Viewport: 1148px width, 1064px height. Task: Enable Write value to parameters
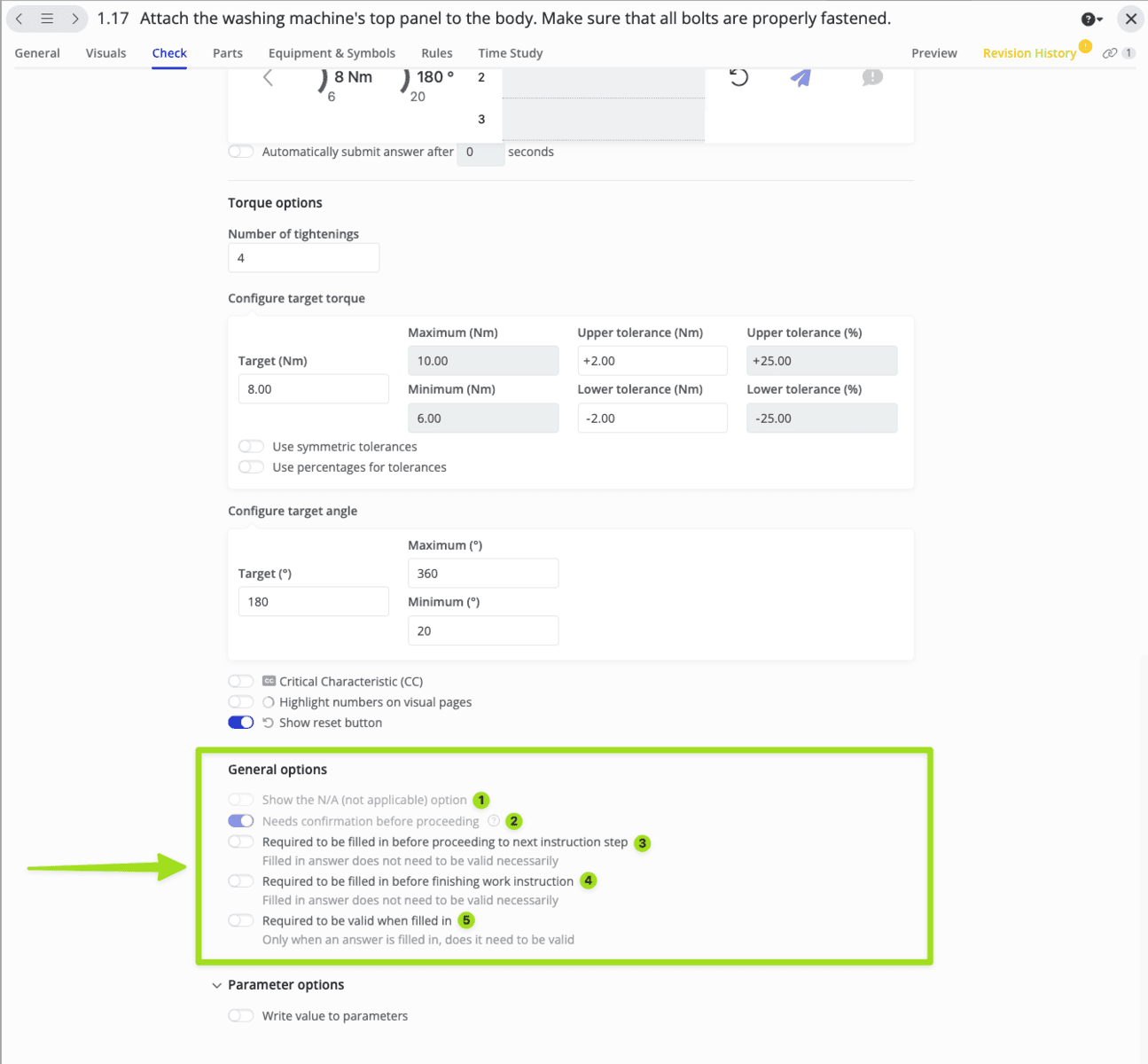tap(241, 1016)
